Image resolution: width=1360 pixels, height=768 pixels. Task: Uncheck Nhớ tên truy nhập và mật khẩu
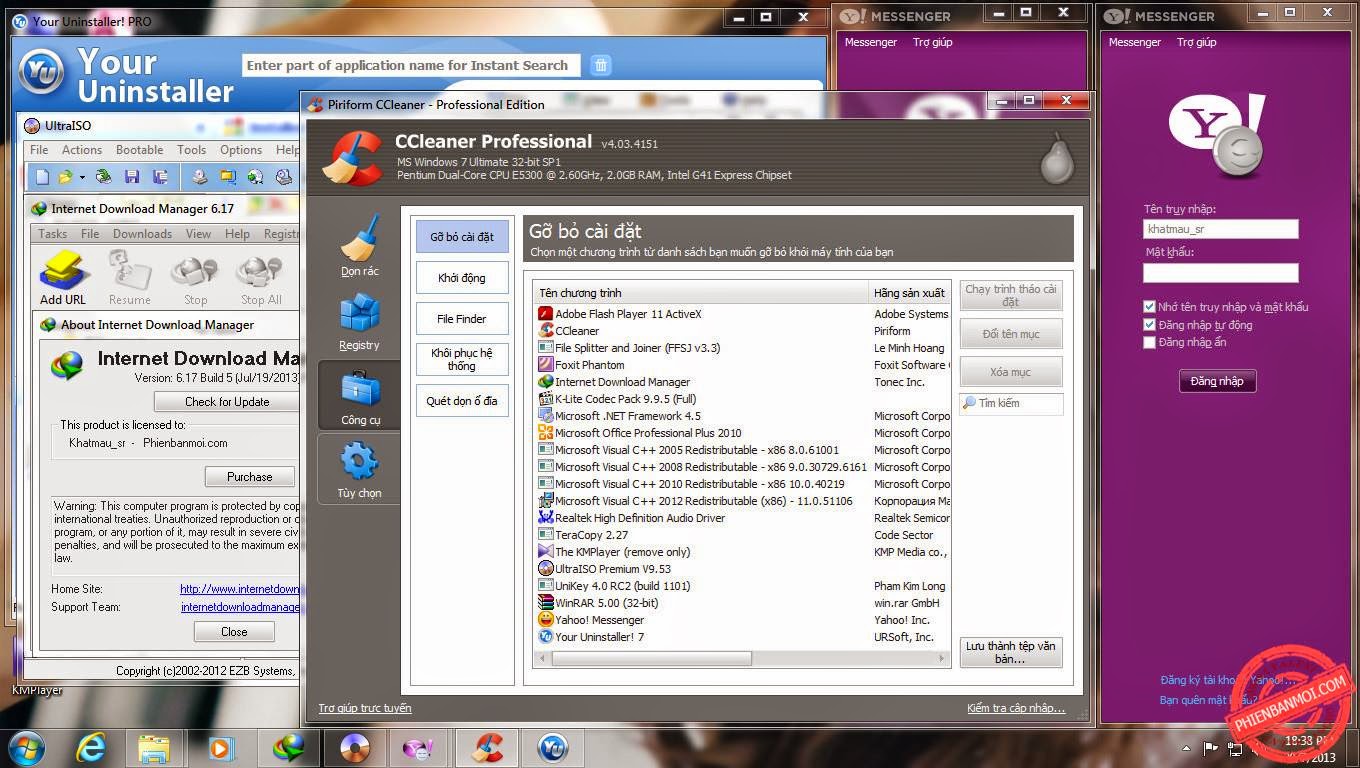(x=1149, y=306)
